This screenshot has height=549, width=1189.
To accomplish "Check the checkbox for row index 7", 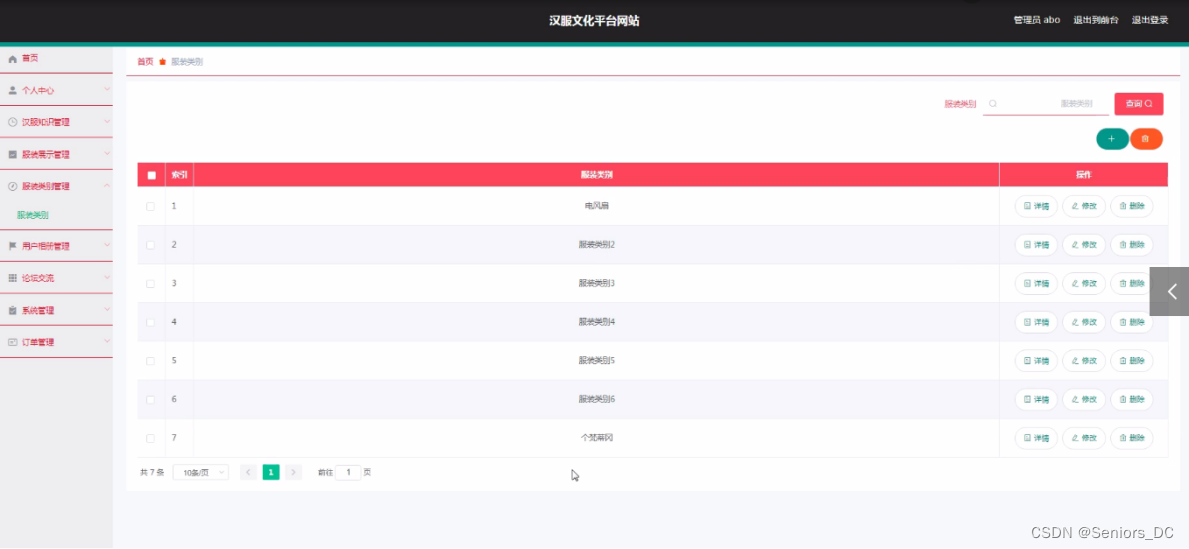I will (x=150, y=438).
